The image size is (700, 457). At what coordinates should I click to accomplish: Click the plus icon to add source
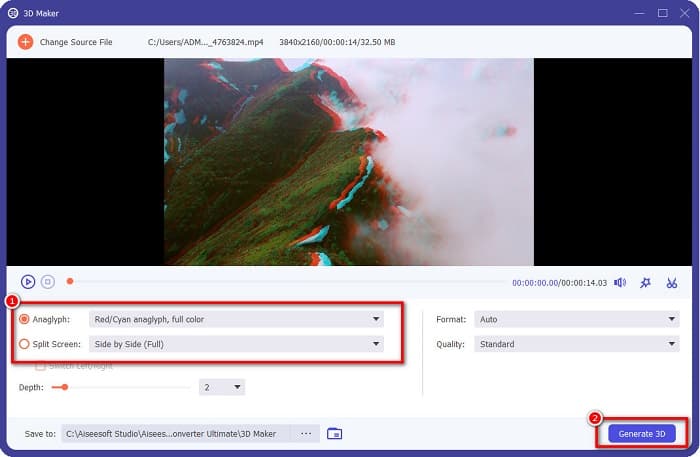pos(25,42)
